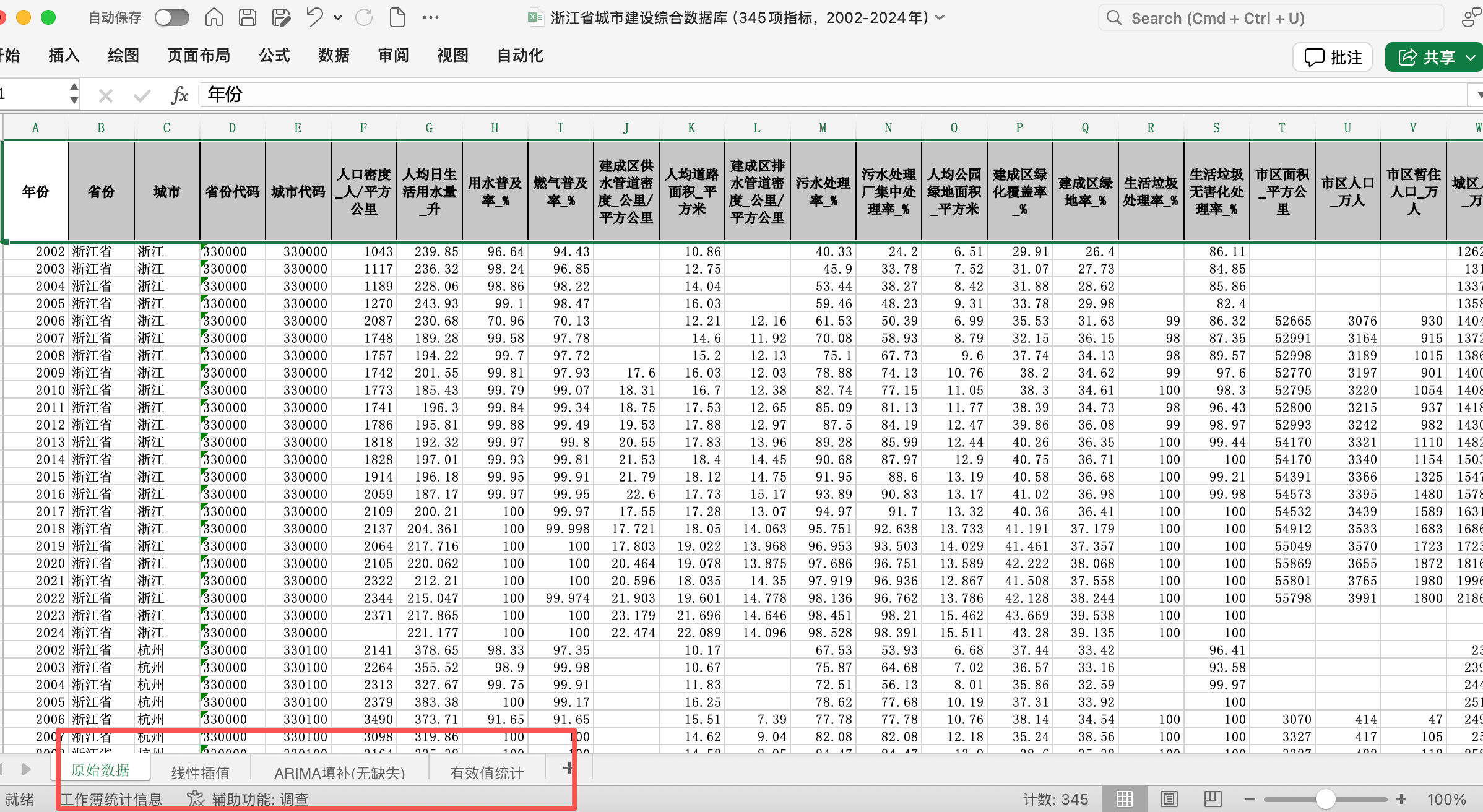This screenshot has height=812, width=1483.
Task: Switch to Page Layout view icon
Action: tap(1169, 799)
